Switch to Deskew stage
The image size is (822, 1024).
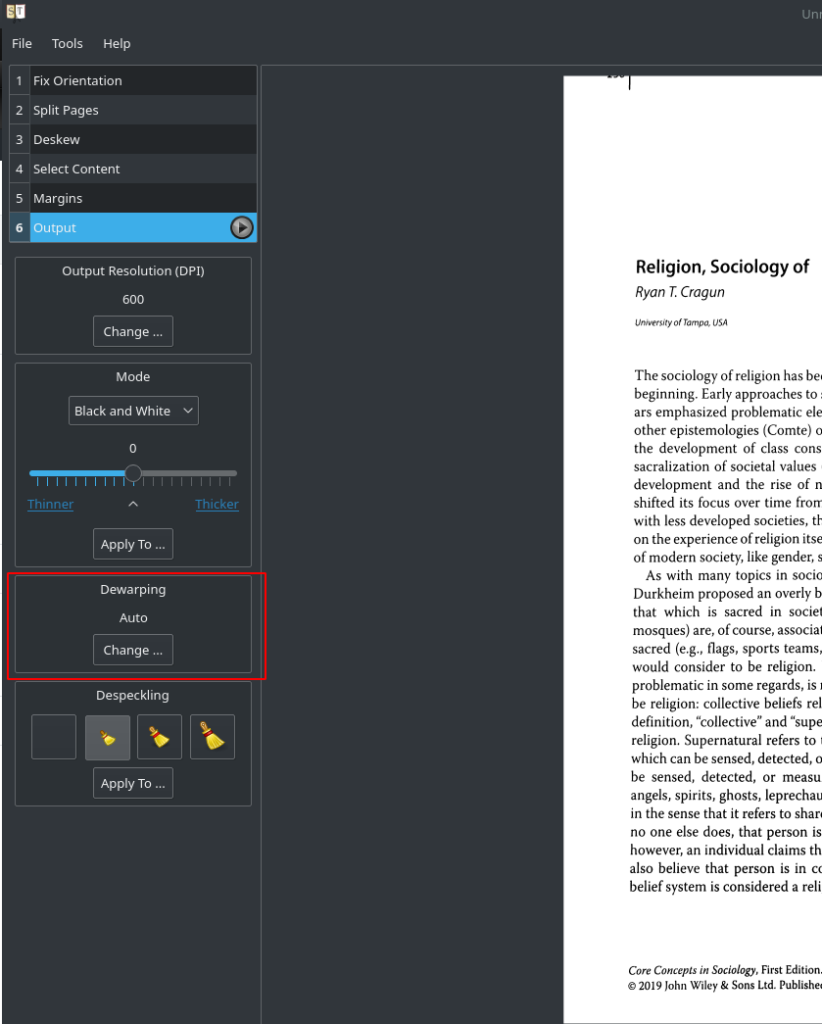coord(133,139)
